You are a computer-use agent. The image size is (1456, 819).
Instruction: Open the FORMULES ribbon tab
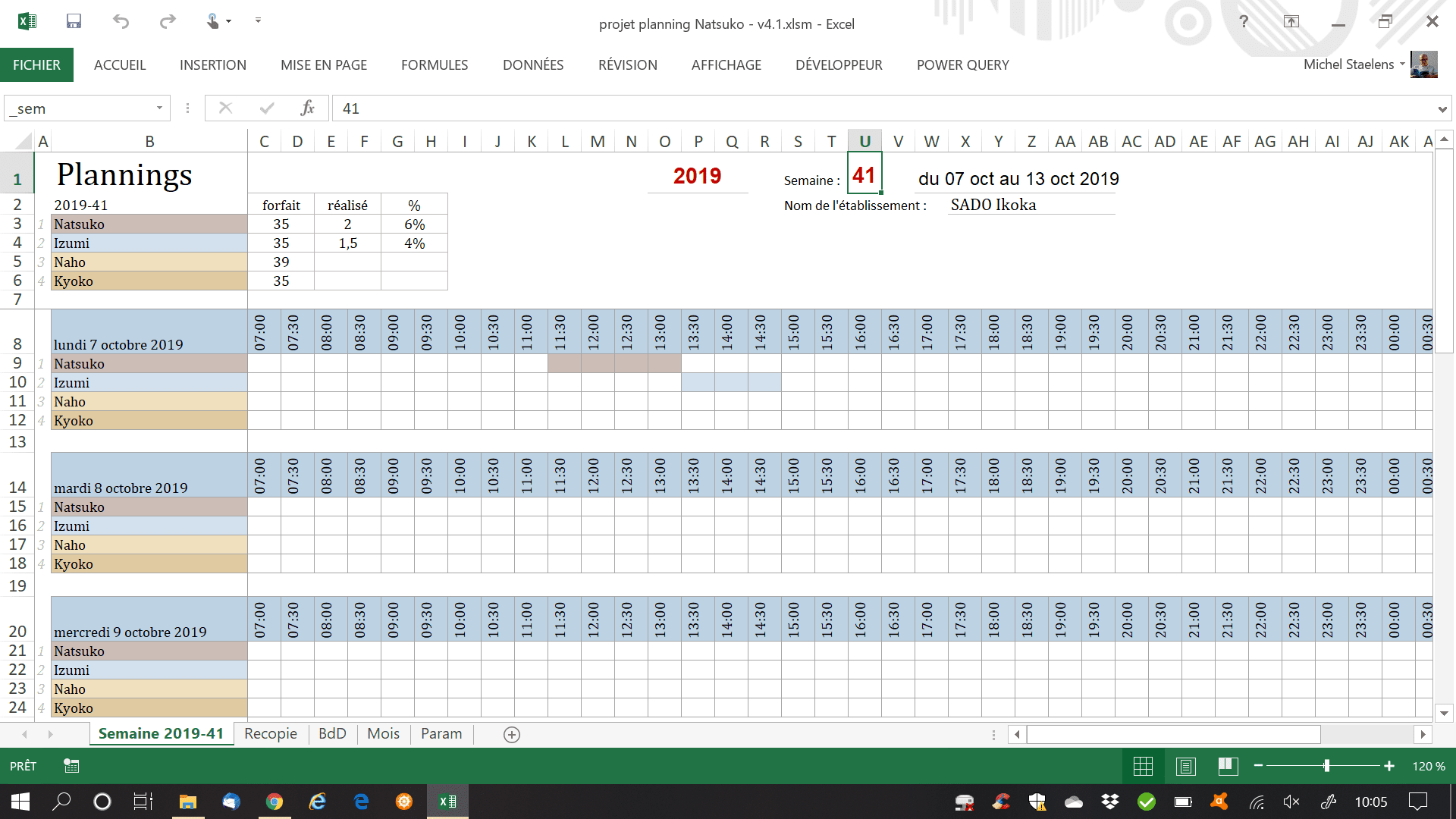(435, 65)
